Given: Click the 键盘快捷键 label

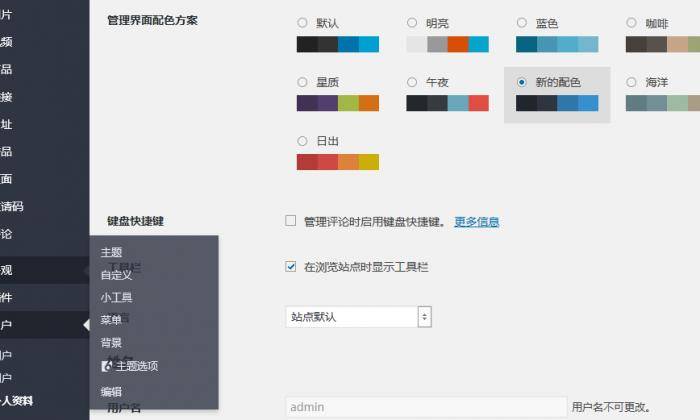Looking at the screenshot, I should click(x=135, y=221).
